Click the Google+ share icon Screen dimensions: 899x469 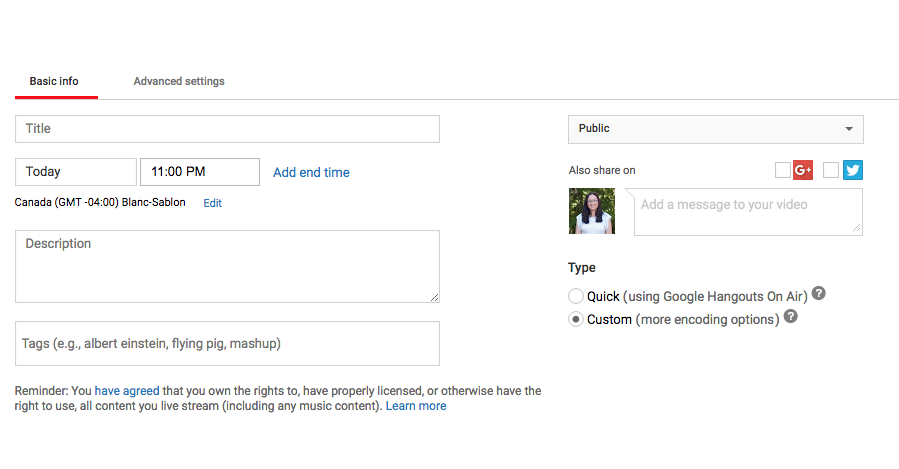point(803,170)
